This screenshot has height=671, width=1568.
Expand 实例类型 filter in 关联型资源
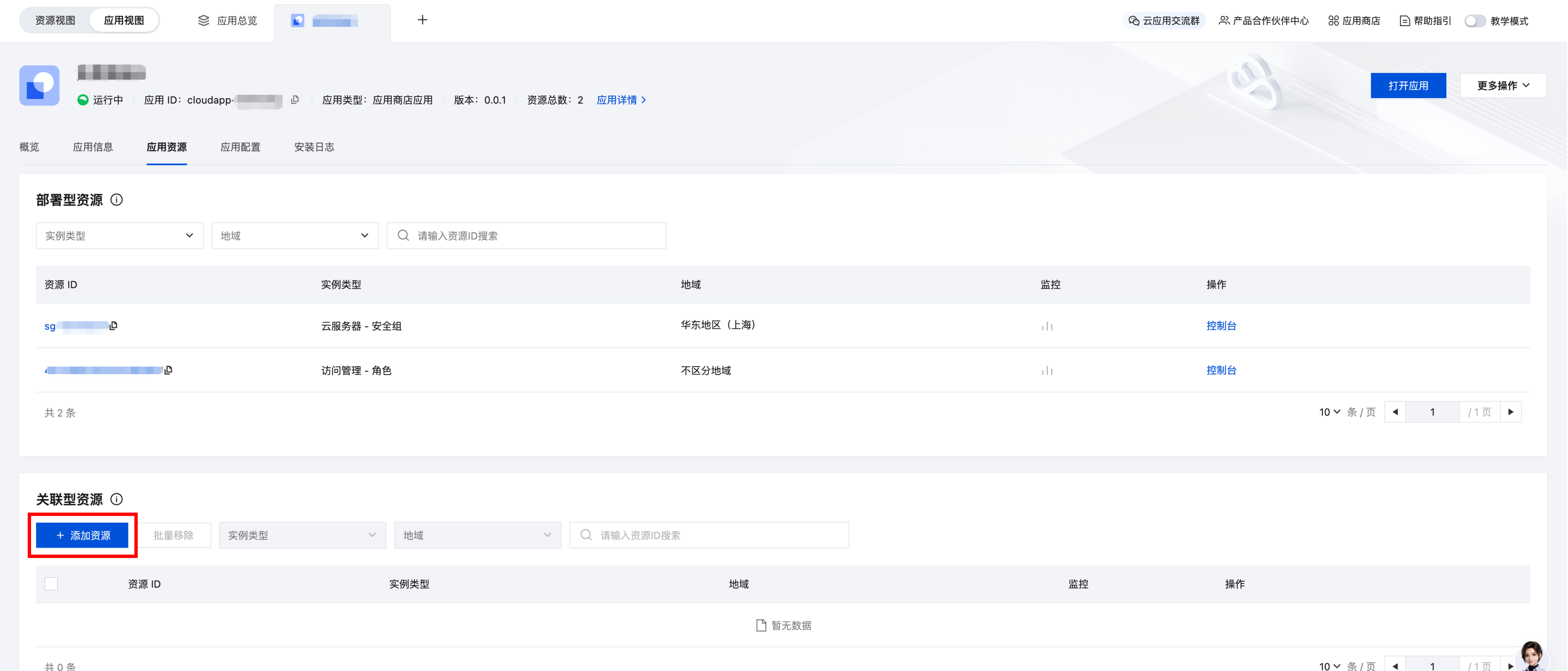click(303, 535)
